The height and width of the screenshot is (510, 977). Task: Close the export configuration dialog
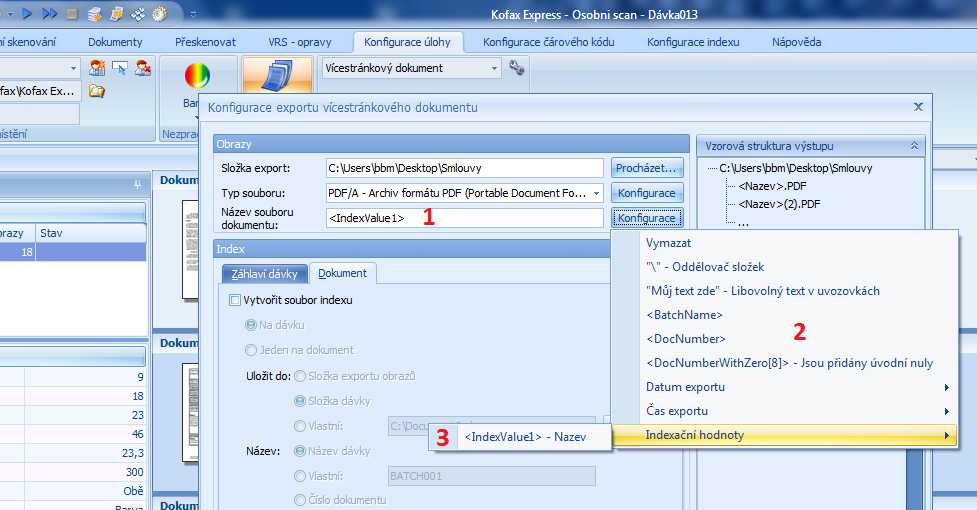[918, 107]
